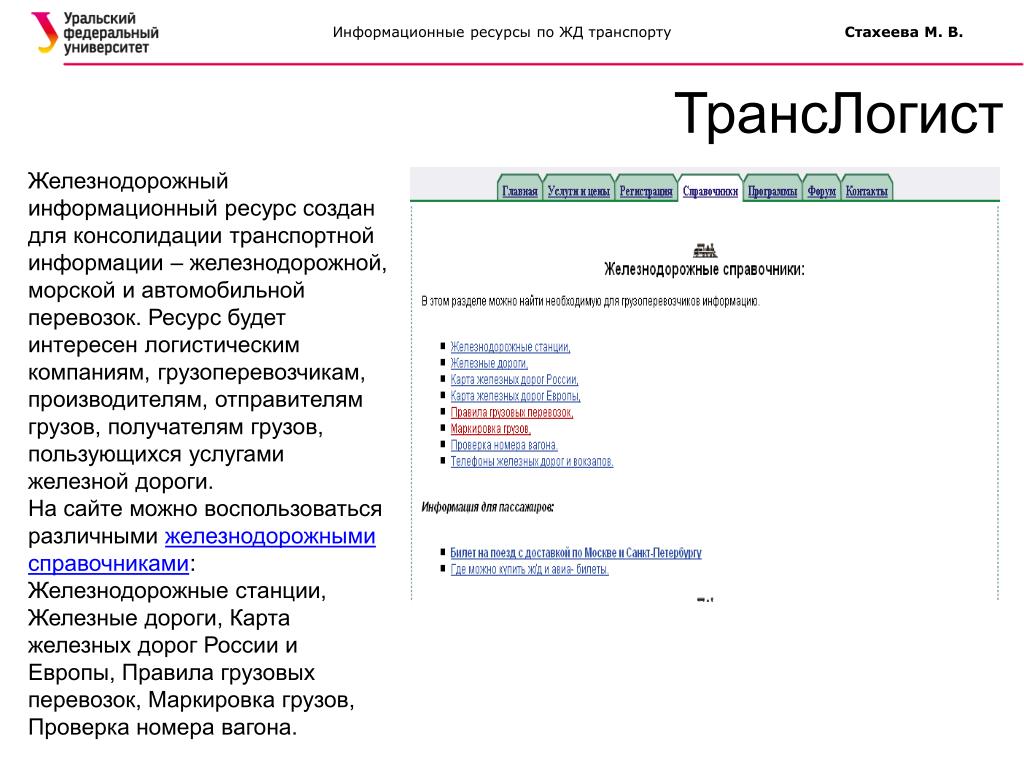1024x768 pixels.
Task: Select the ТрансЛогист slide title
Action: tap(838, 114)
